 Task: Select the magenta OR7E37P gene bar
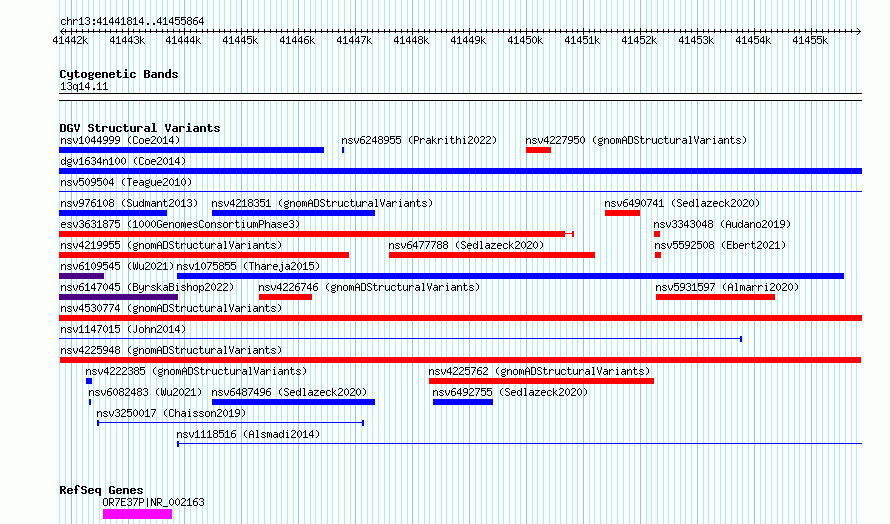[137, 514]
